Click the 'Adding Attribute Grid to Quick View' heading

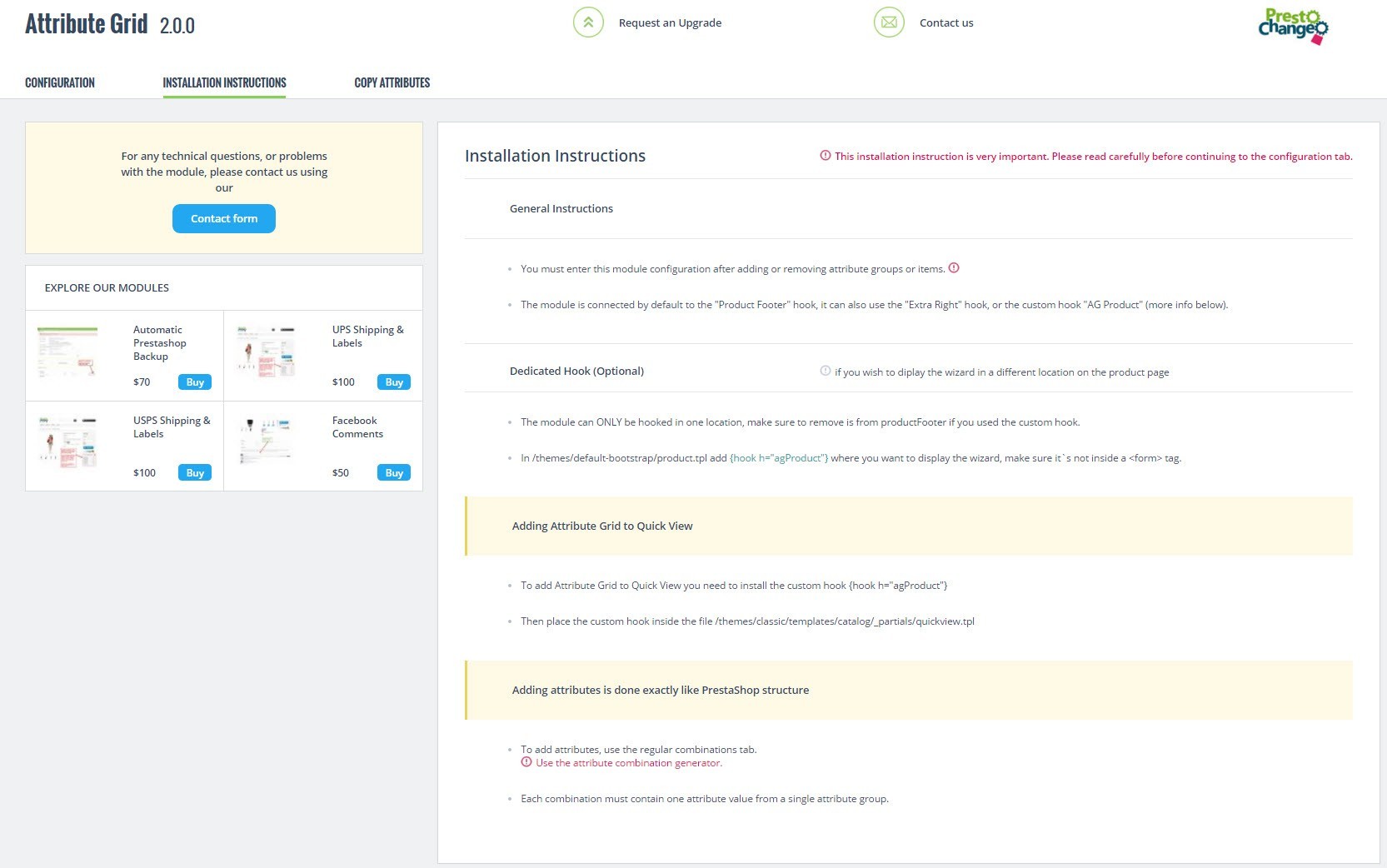pyautogui.click(x=602, y=526)
